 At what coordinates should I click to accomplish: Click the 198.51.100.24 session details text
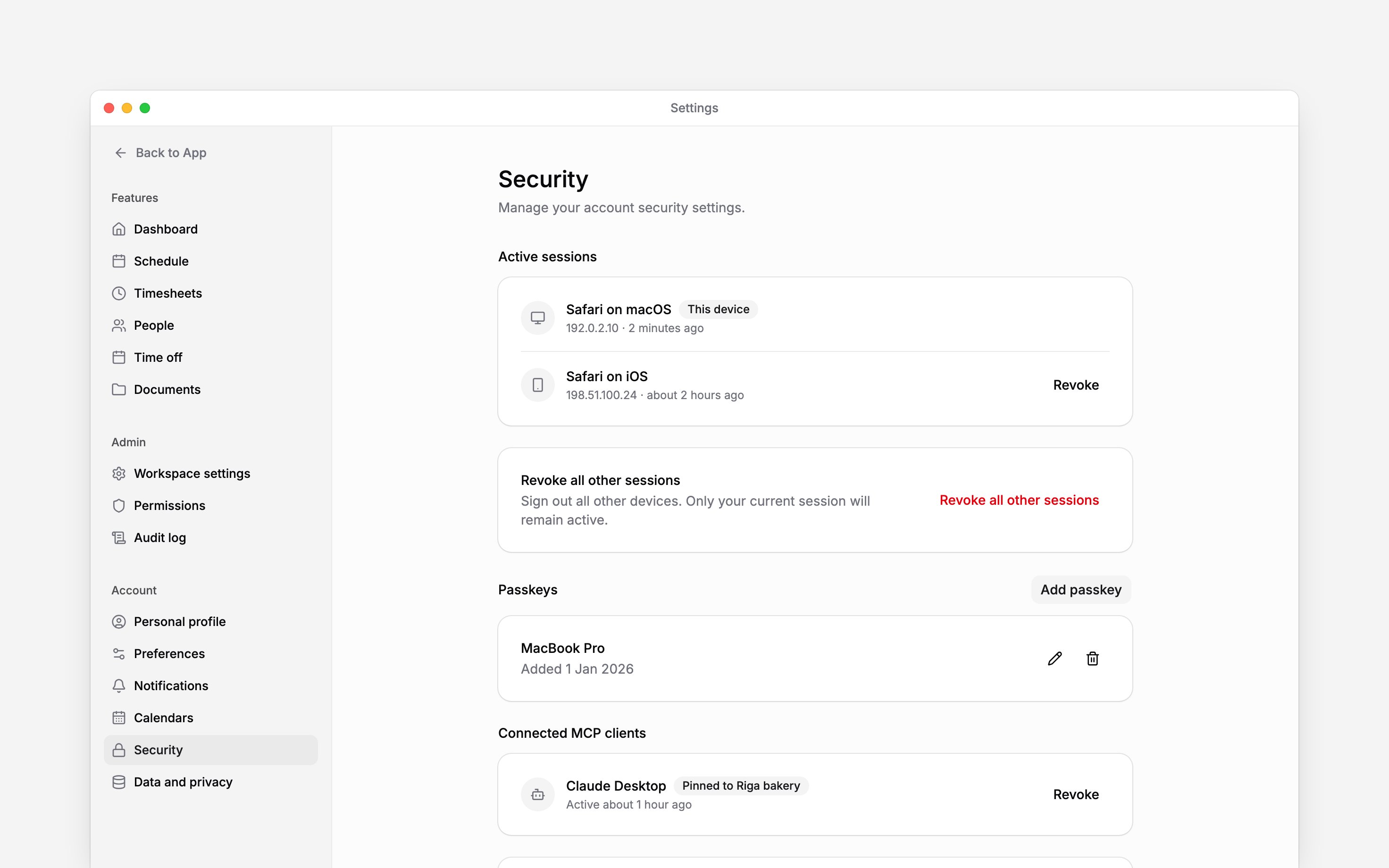[x=654, y=395]
